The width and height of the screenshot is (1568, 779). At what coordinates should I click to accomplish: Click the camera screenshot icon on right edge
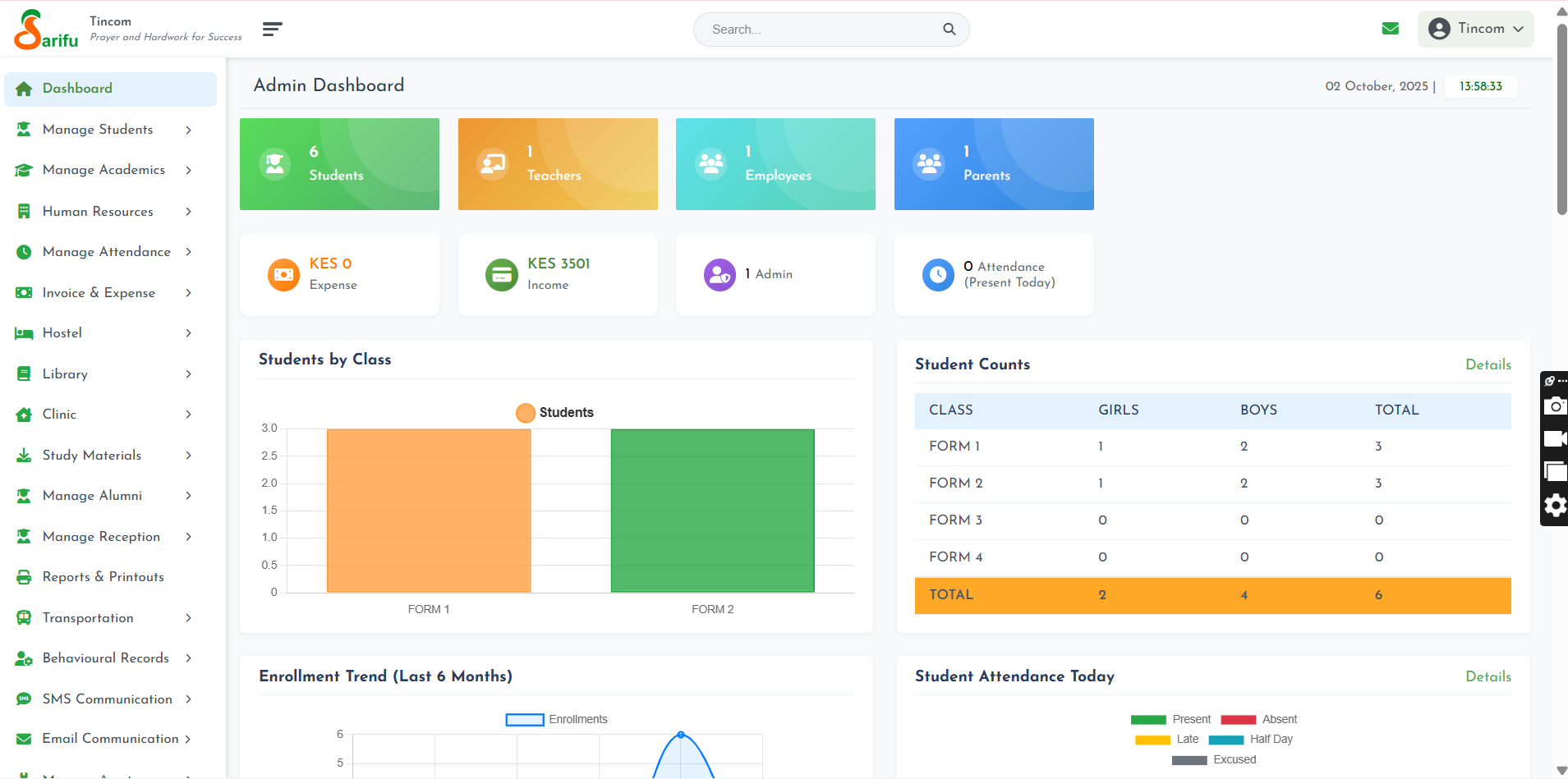(x=1555, y=406)
